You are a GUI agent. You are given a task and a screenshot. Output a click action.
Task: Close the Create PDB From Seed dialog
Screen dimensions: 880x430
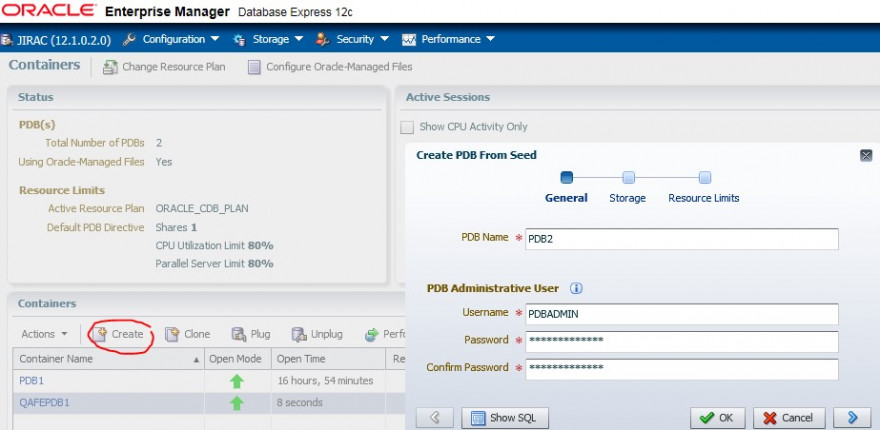point(866,155)
